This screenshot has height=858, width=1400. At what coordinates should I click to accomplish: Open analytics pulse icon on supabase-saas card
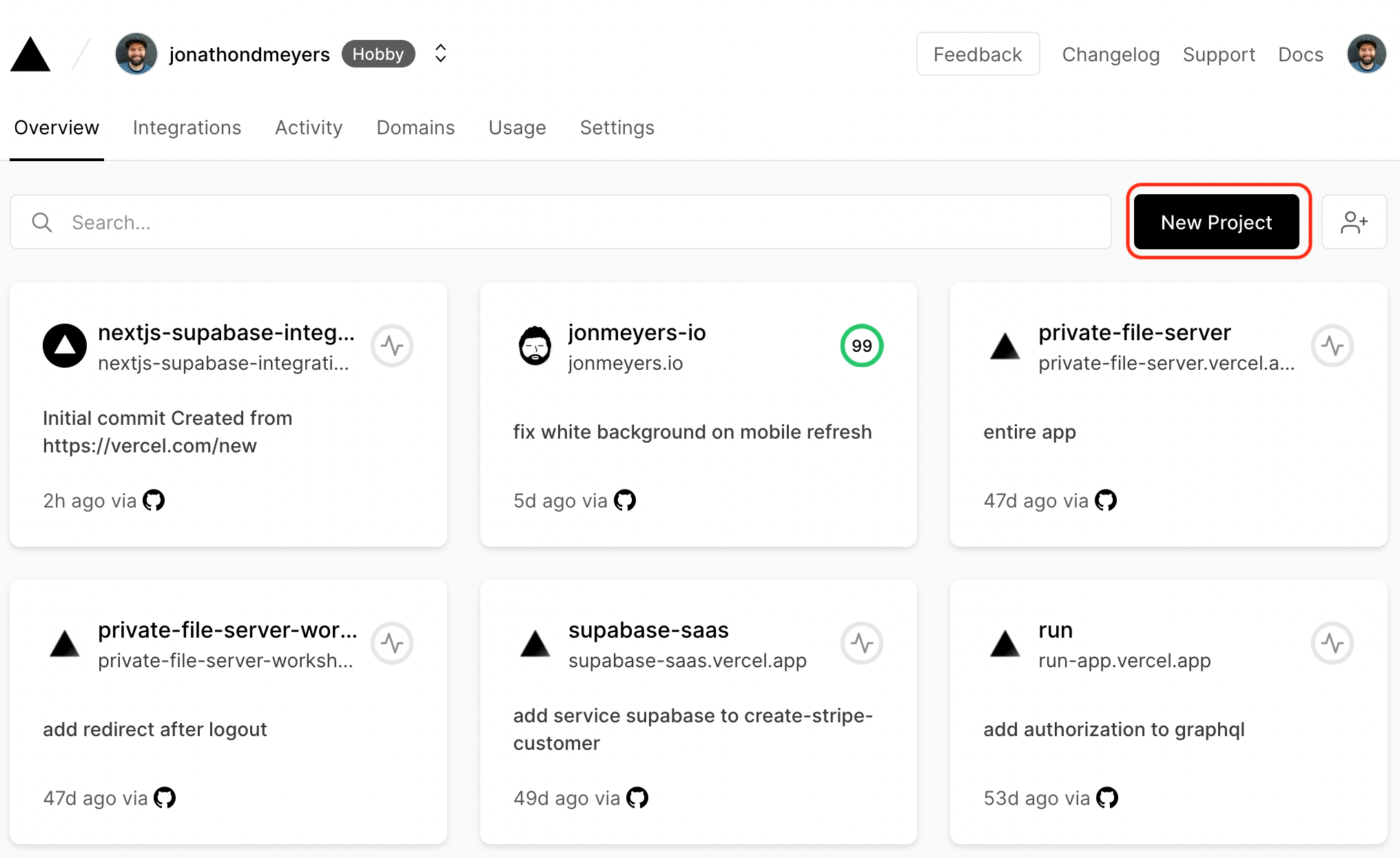[x=862, y=643]
